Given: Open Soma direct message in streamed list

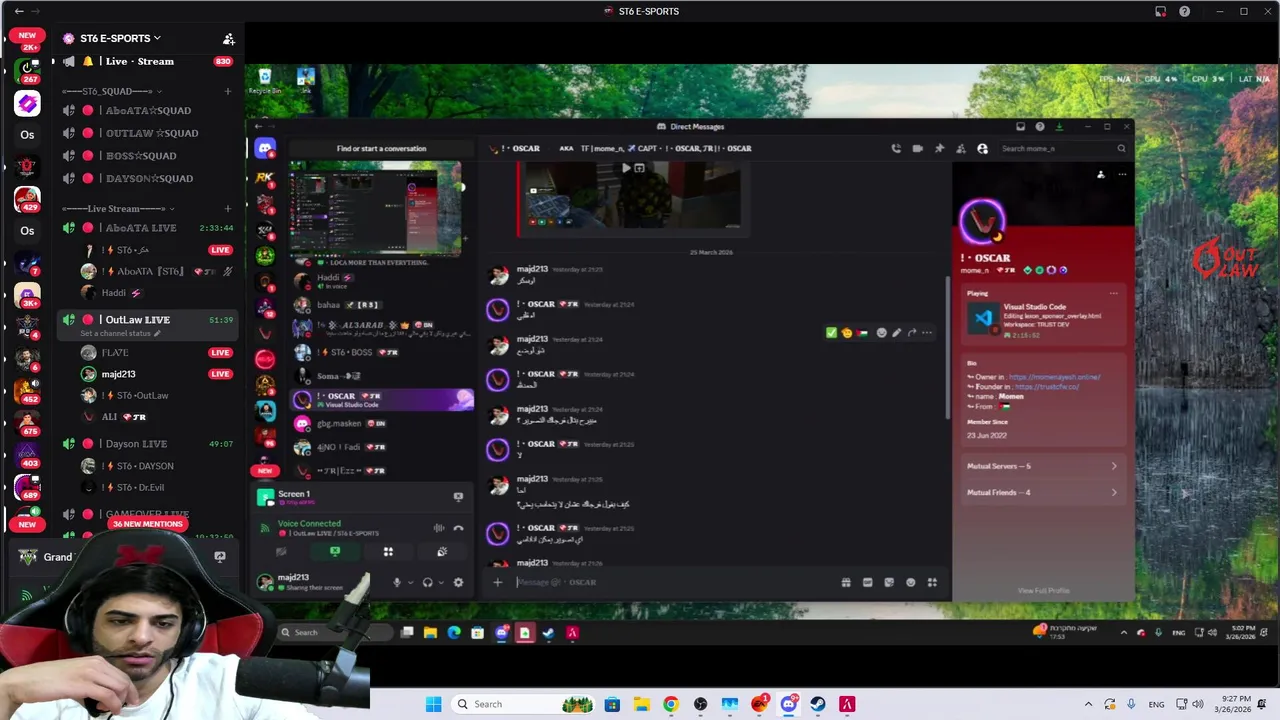Looking at the screenshot, I should pos(380,376).
